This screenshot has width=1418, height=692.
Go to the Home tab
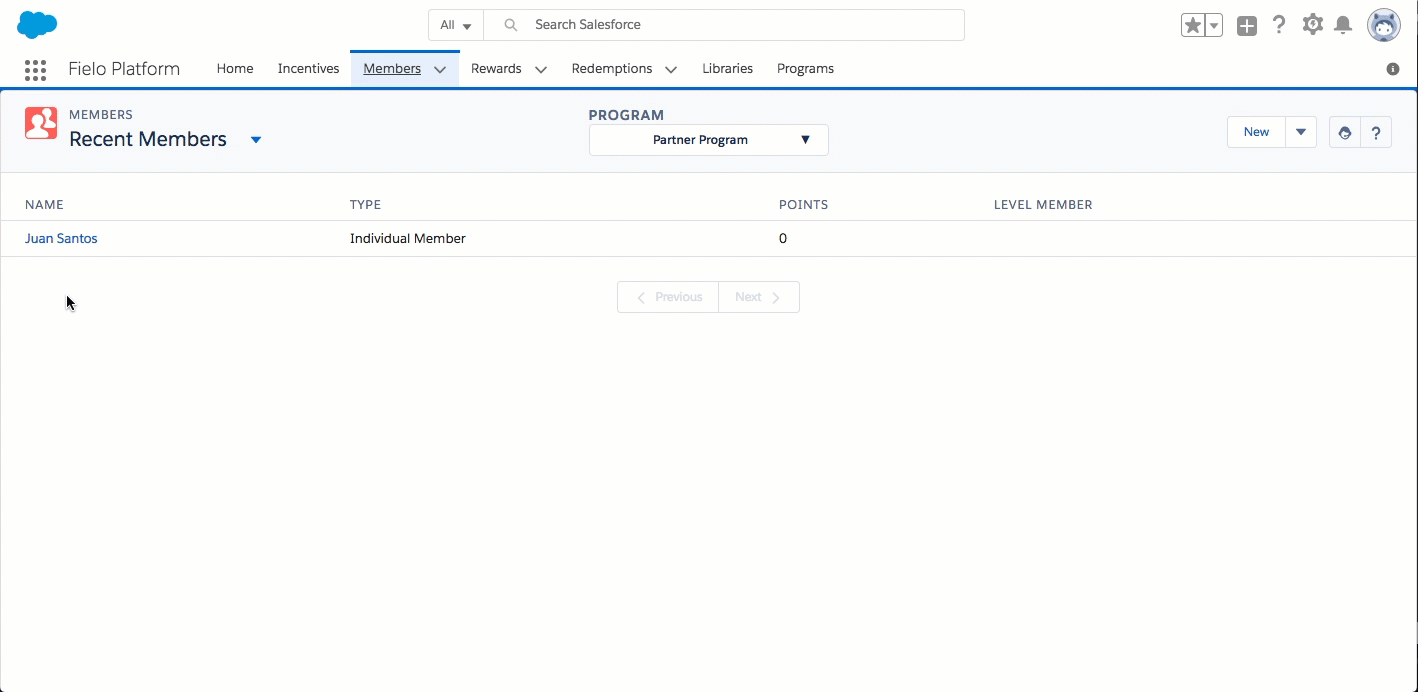coord(235,69)
